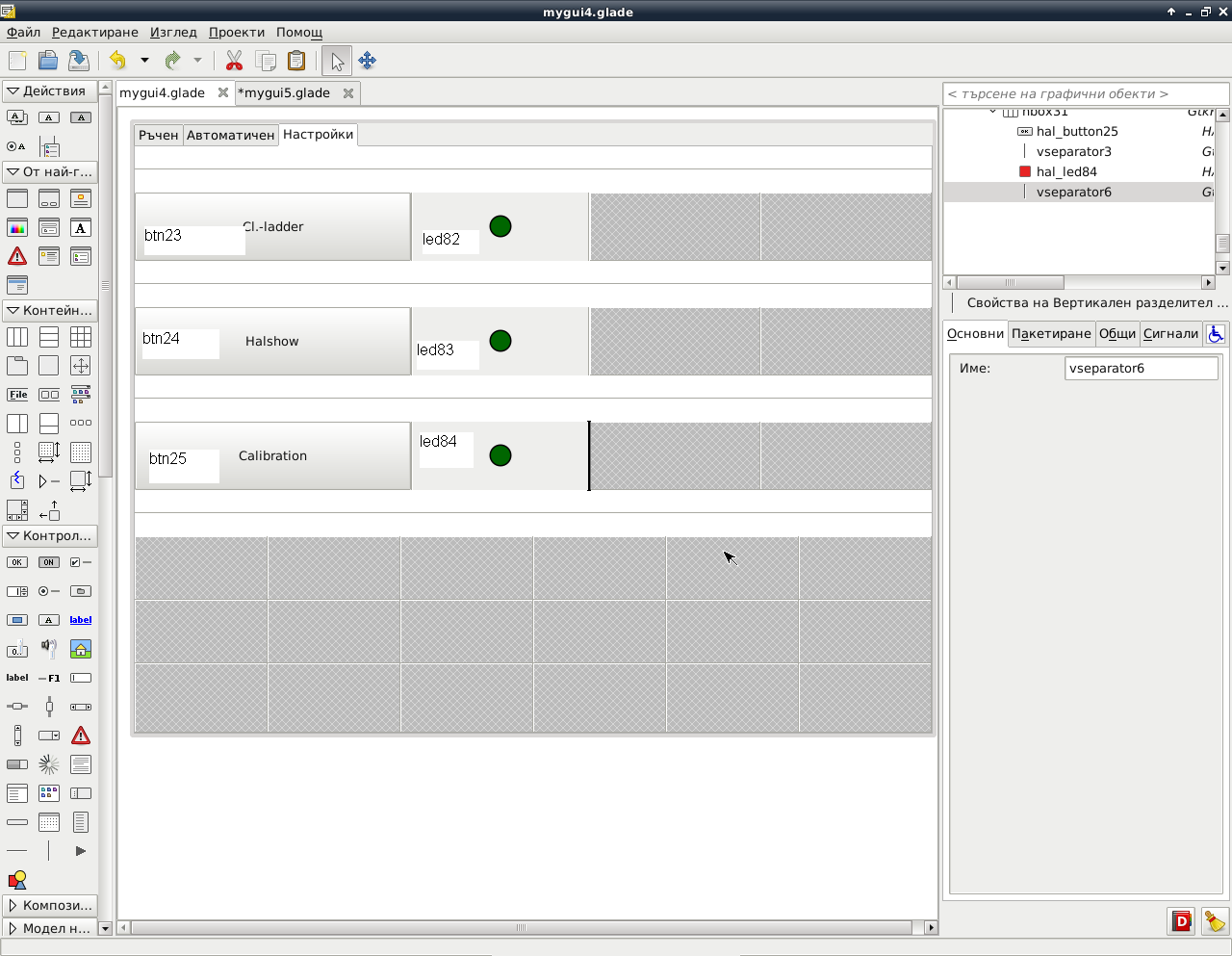The image size is (1232, 956).
Task: Select the Toggle Button 'ON' widget
Action: tap(49, 562)
